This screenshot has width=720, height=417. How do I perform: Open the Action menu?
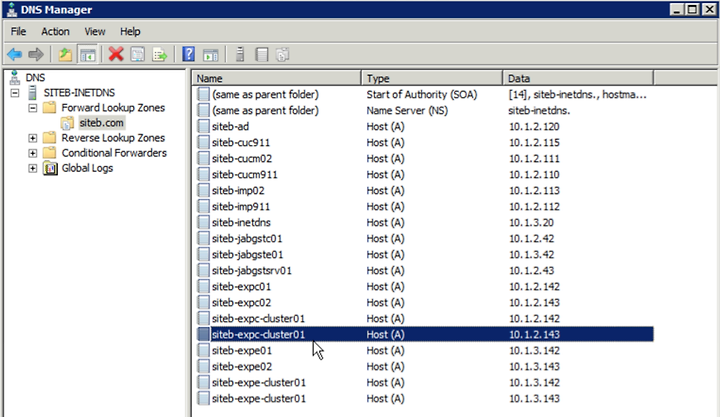coord(56,32)
